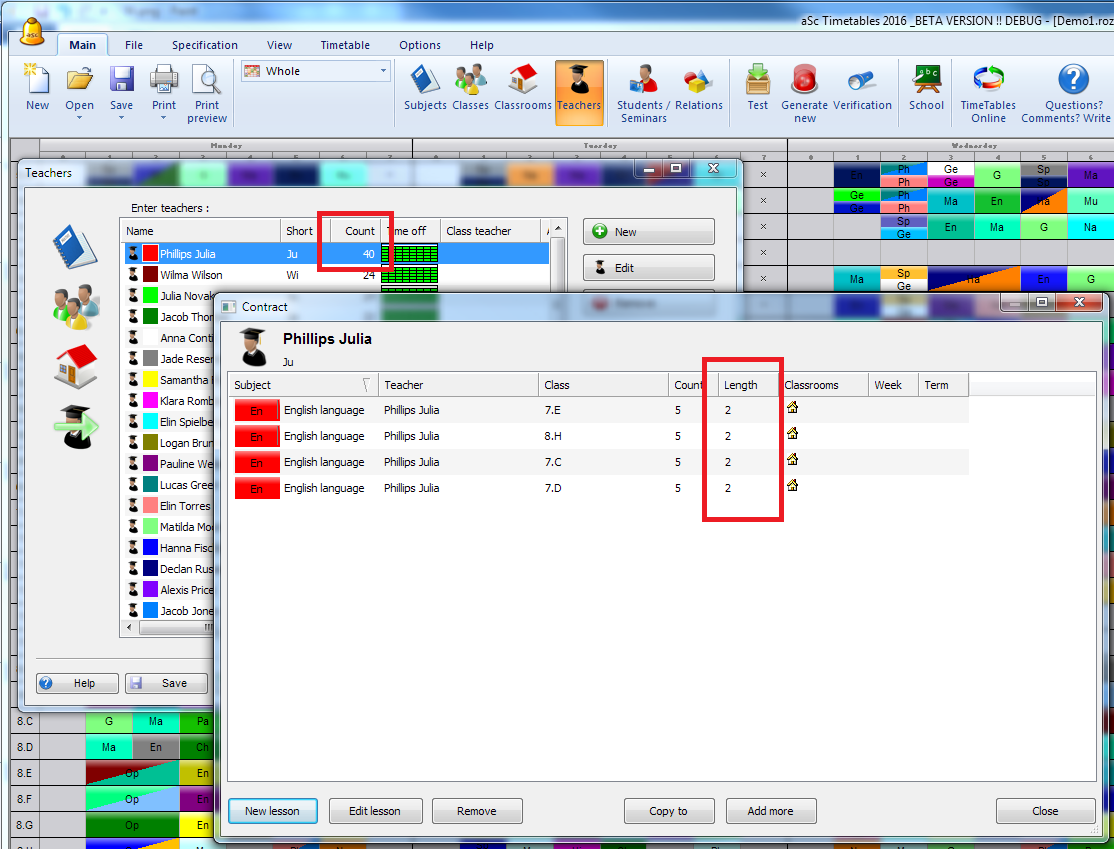Click the School icon in ribbon
The width and height of the screenshot is (1114, 849).
pos(926,88)
